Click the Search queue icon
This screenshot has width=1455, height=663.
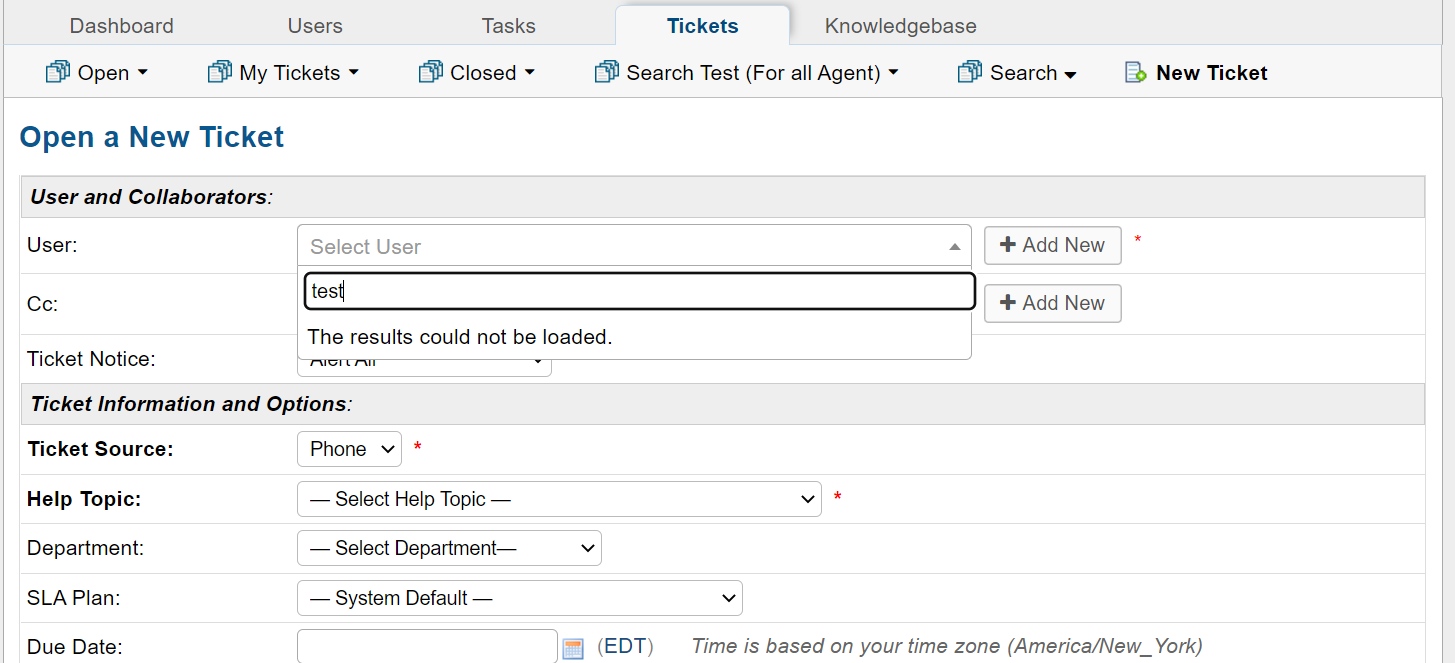969,72
